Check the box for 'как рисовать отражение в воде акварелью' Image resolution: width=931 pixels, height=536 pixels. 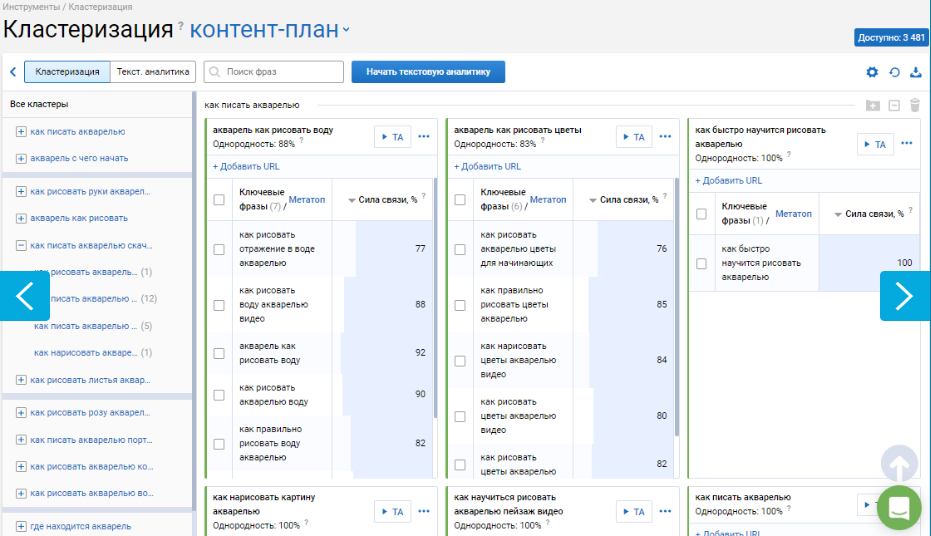[219, 249]
